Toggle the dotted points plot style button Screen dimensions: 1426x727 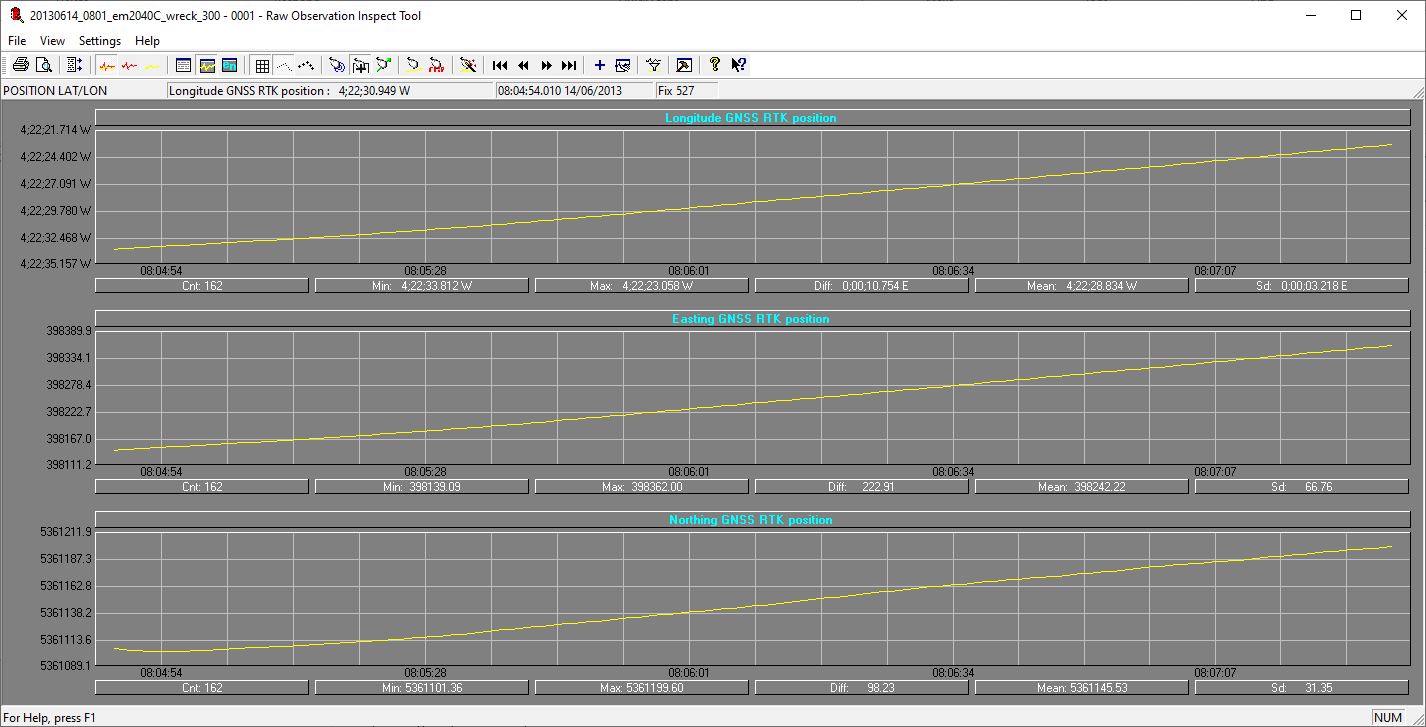pyautogui.click(x=306, y=65)
